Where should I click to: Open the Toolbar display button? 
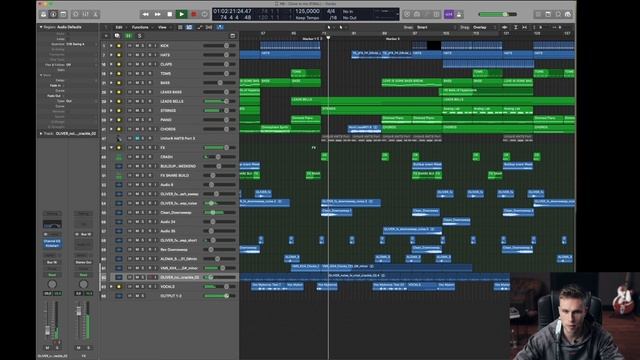point(63,14)
